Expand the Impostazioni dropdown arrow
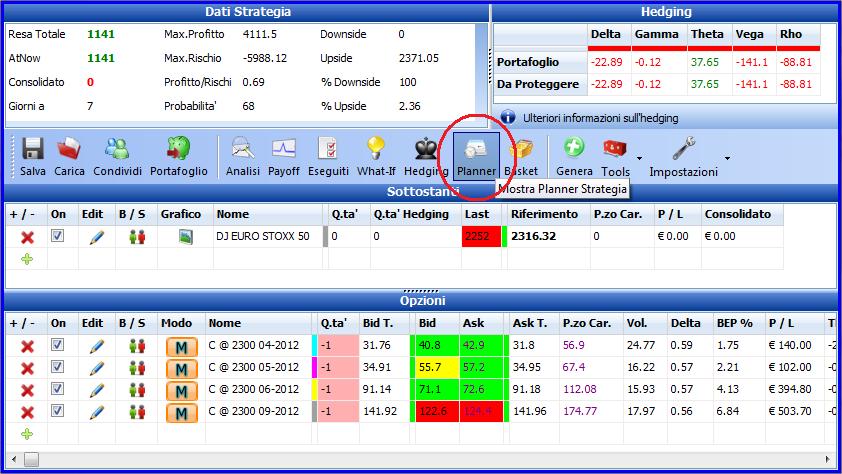Screen dimensions: 842x474 pos(727,158)
